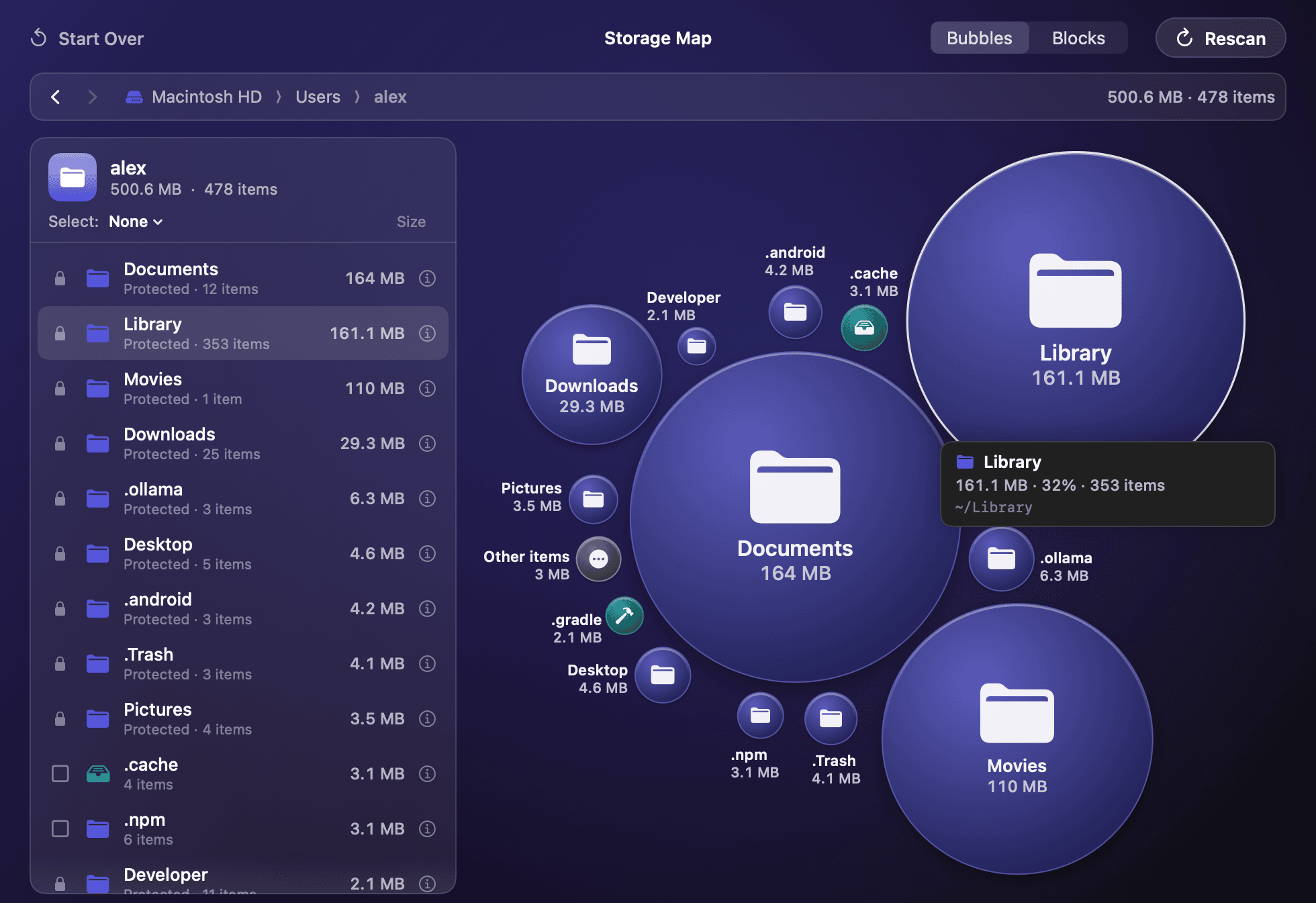Screen dimensions: 1316x903
Task: Select the .ollama bubble
Action: (1001, 559)
